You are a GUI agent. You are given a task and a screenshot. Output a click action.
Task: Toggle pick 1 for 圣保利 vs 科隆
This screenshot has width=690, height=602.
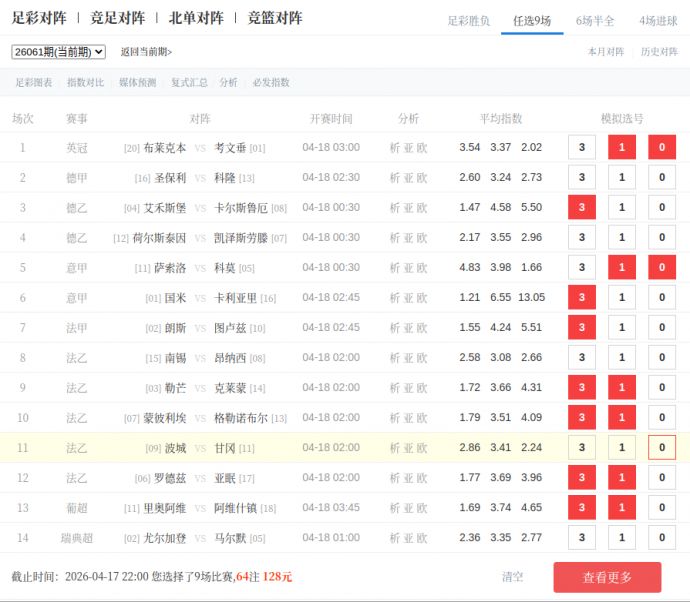621,178
